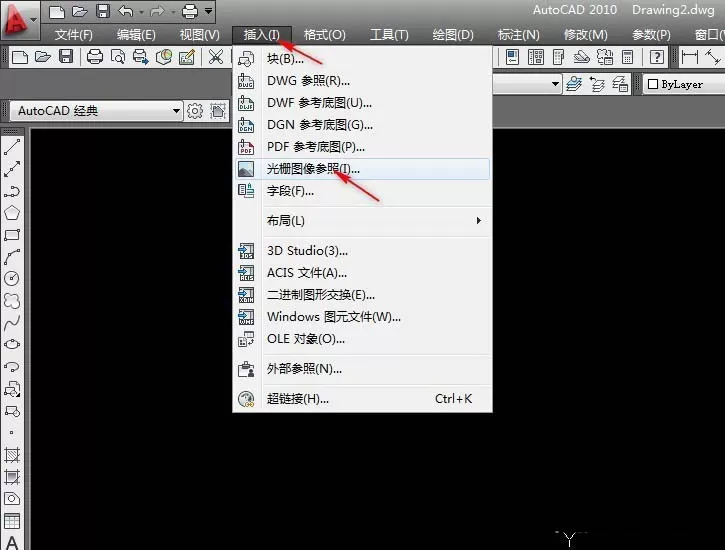Select the Polyline tool

12,191
